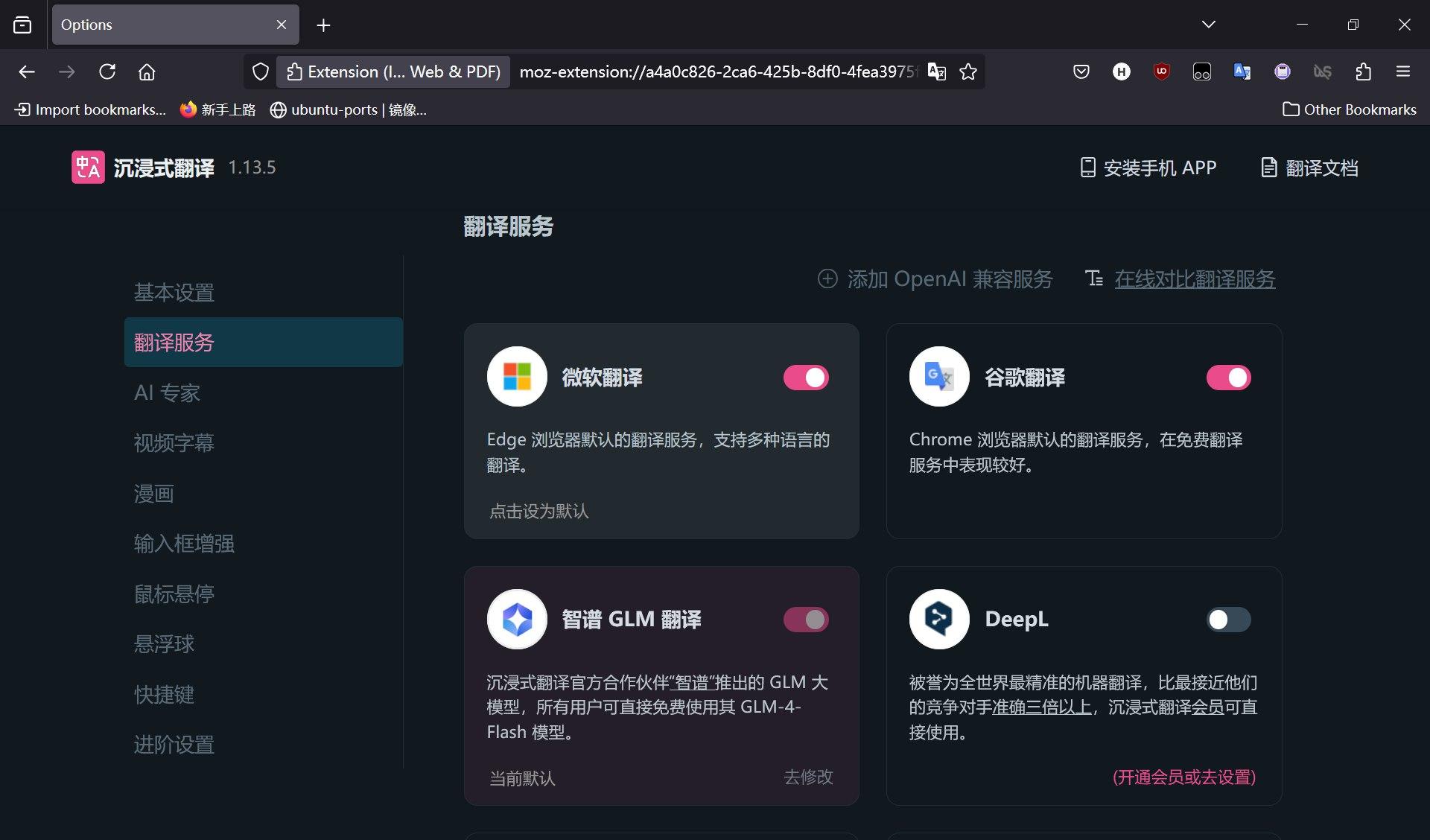Click the Microsoft Translate logo icon

pos(517,377)
